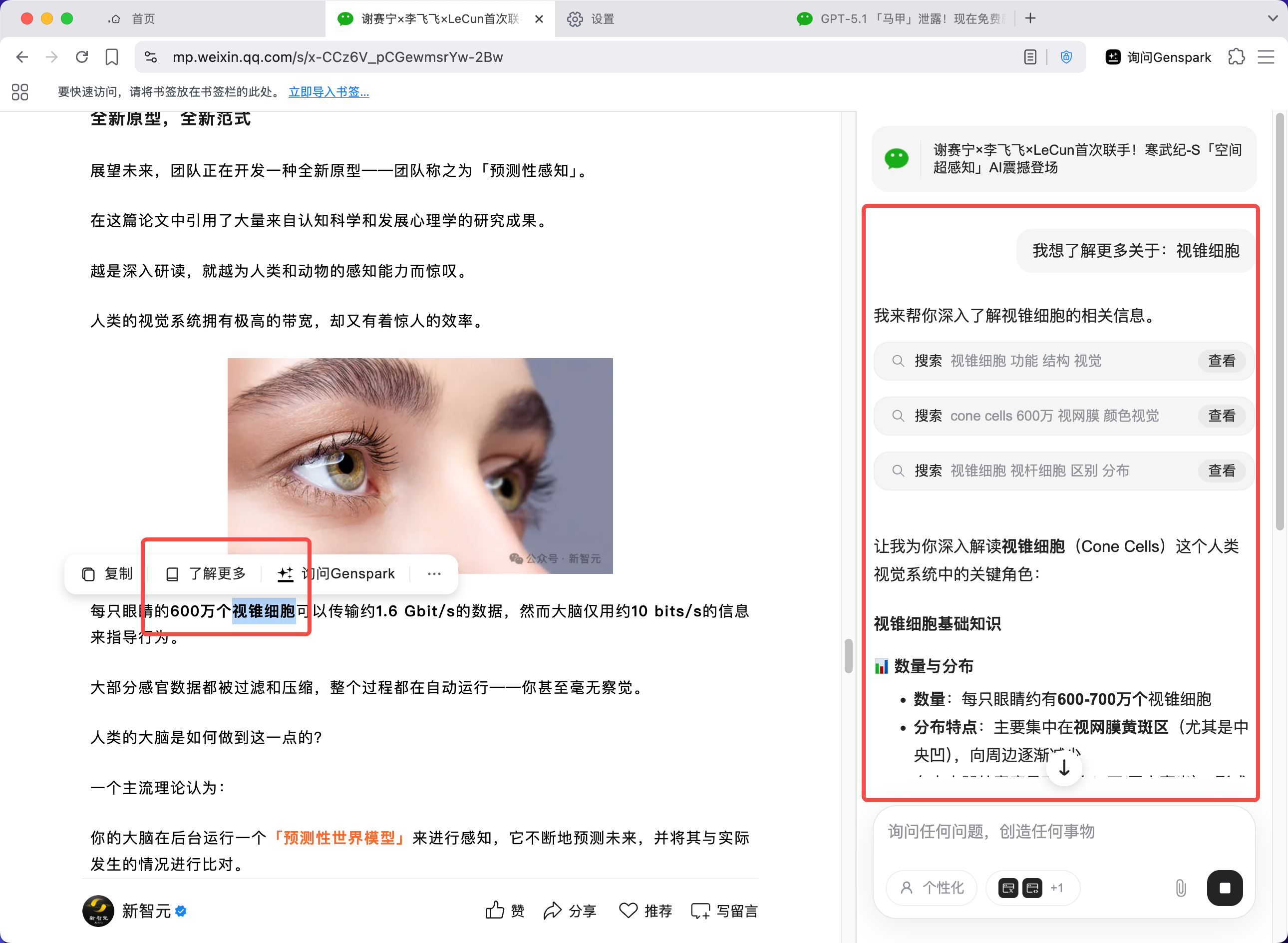Bookmark this page with the bookmark icon
This screenshot has height=943, width=1288.
[112, 57]
